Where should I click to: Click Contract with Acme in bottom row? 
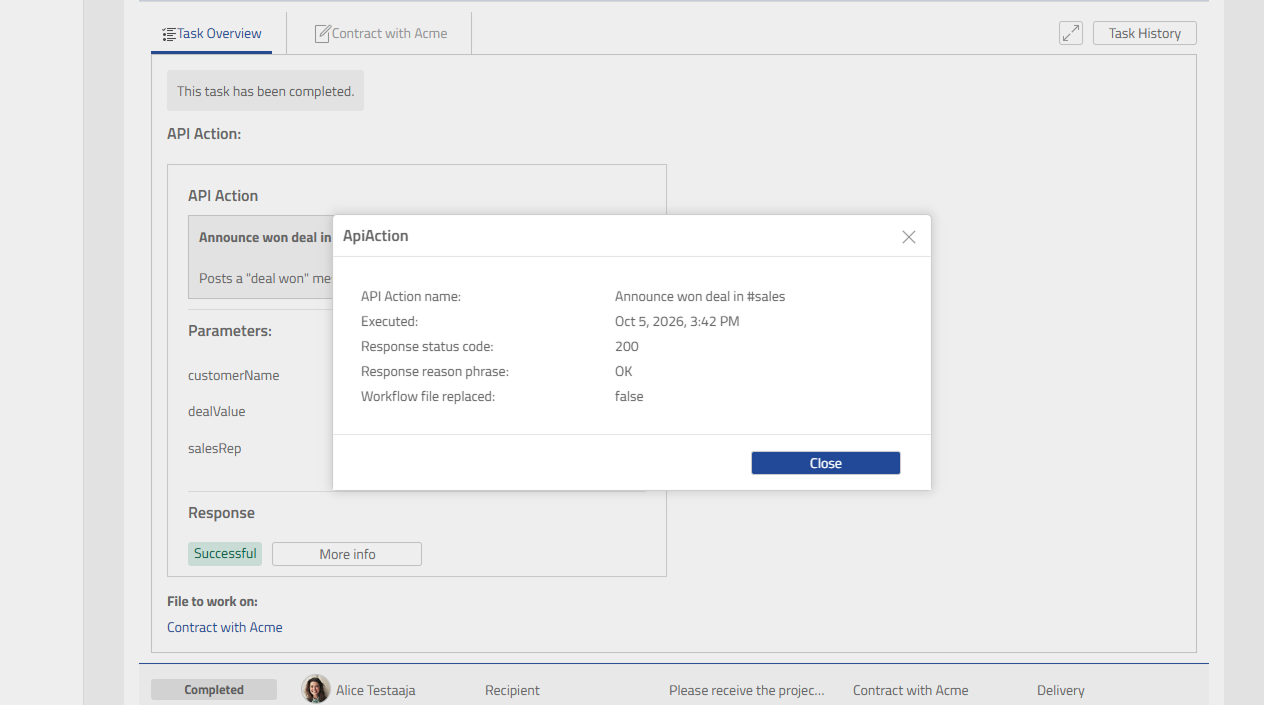click(x=911, y=690)
